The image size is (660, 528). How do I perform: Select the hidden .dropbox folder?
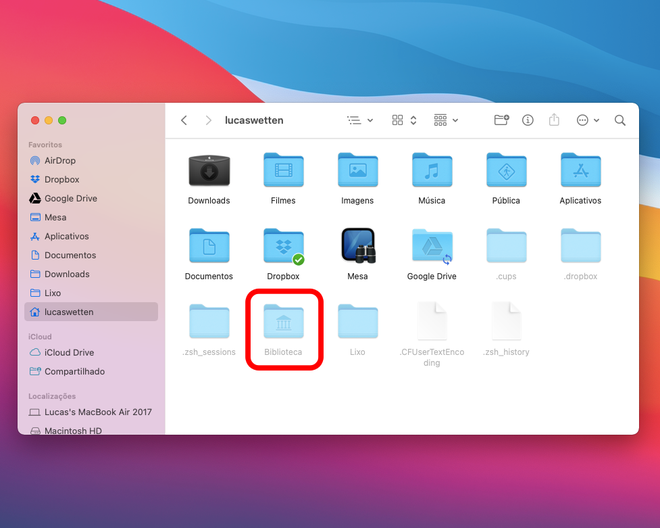click(x=580, y=246)
